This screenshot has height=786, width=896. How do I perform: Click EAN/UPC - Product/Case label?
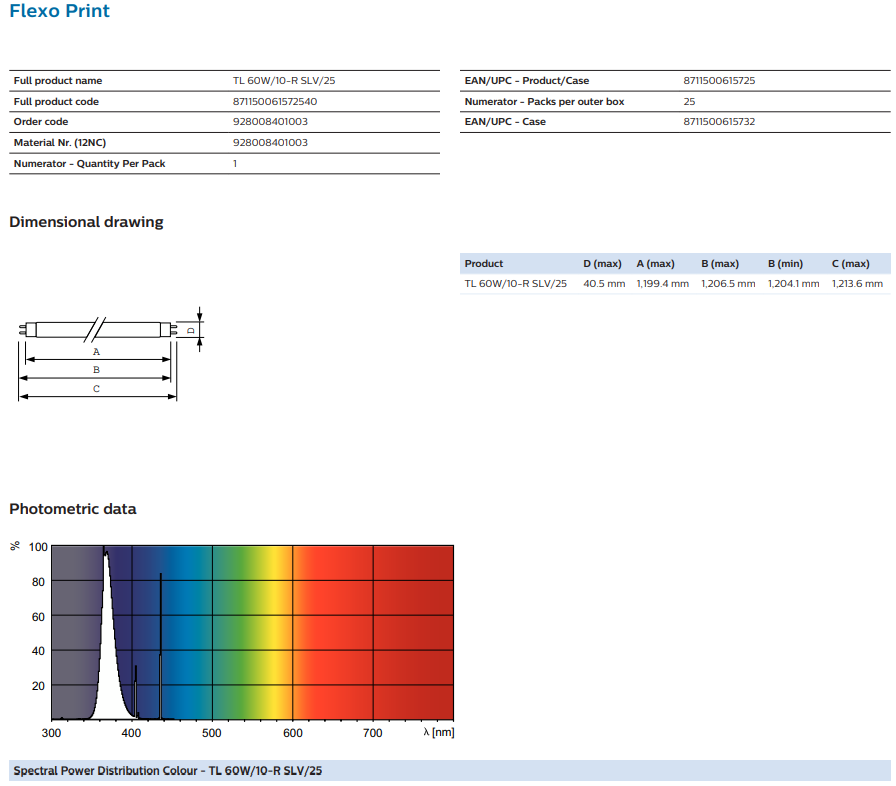point(527,81)
